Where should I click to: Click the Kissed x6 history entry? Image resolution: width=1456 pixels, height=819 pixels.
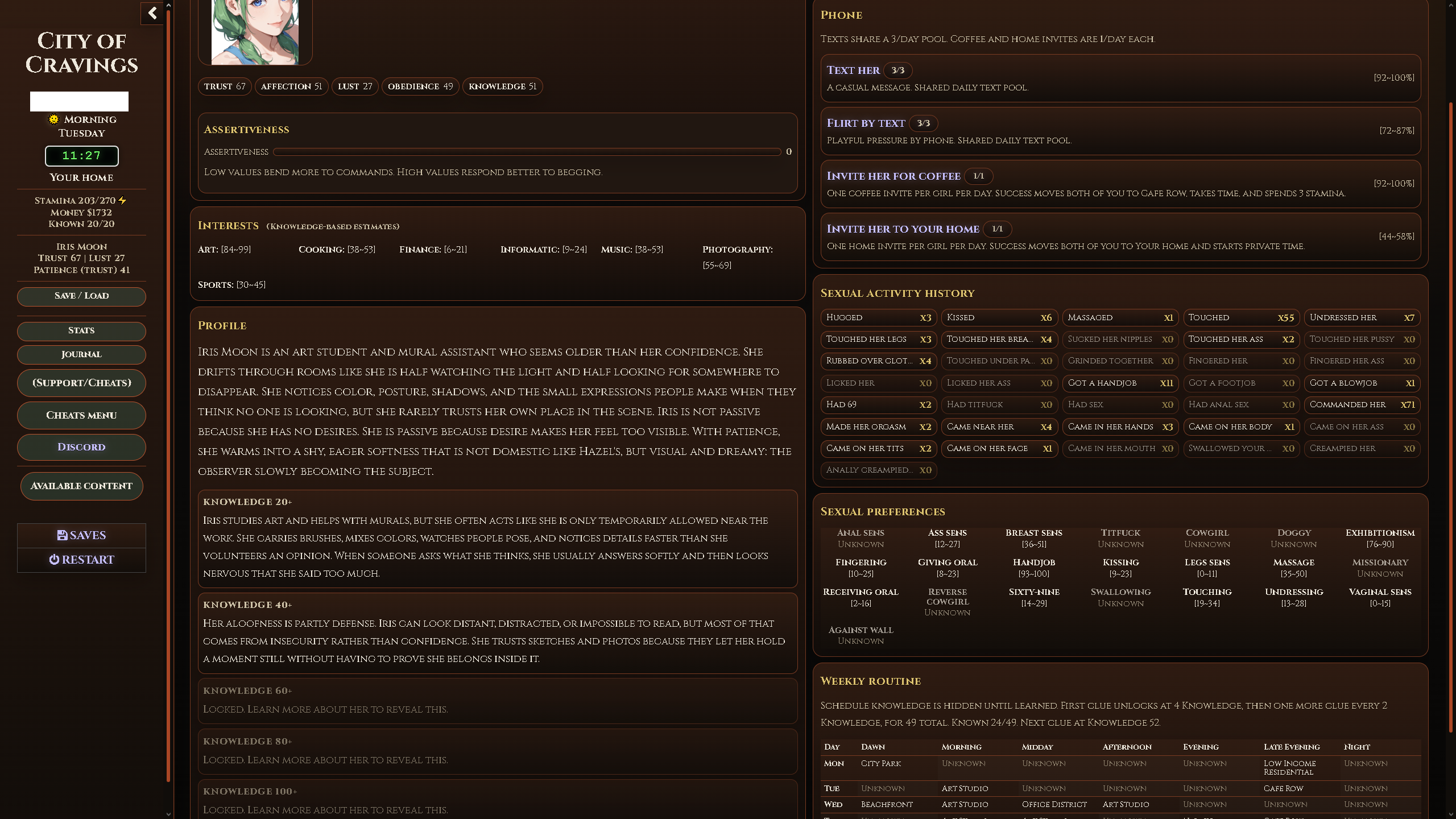(999, 317)
